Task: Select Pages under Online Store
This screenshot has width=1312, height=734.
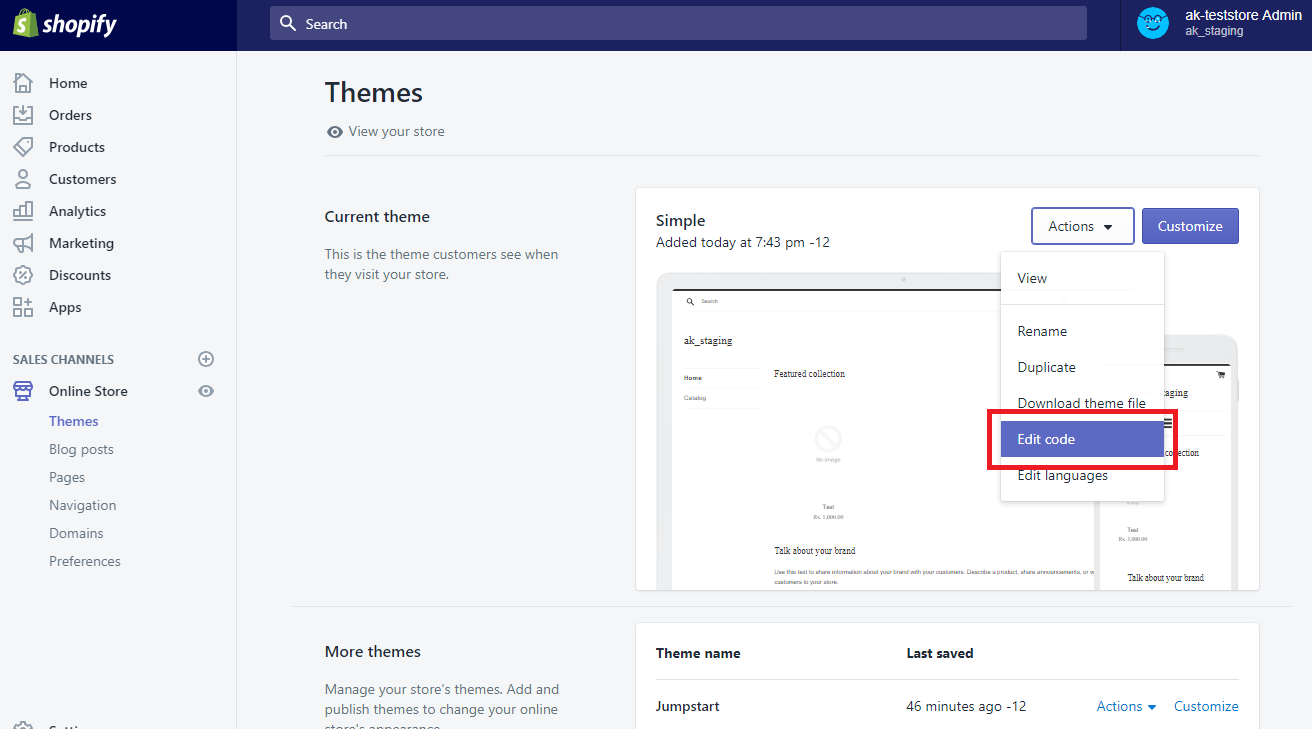Action: [x=67, y=477]
